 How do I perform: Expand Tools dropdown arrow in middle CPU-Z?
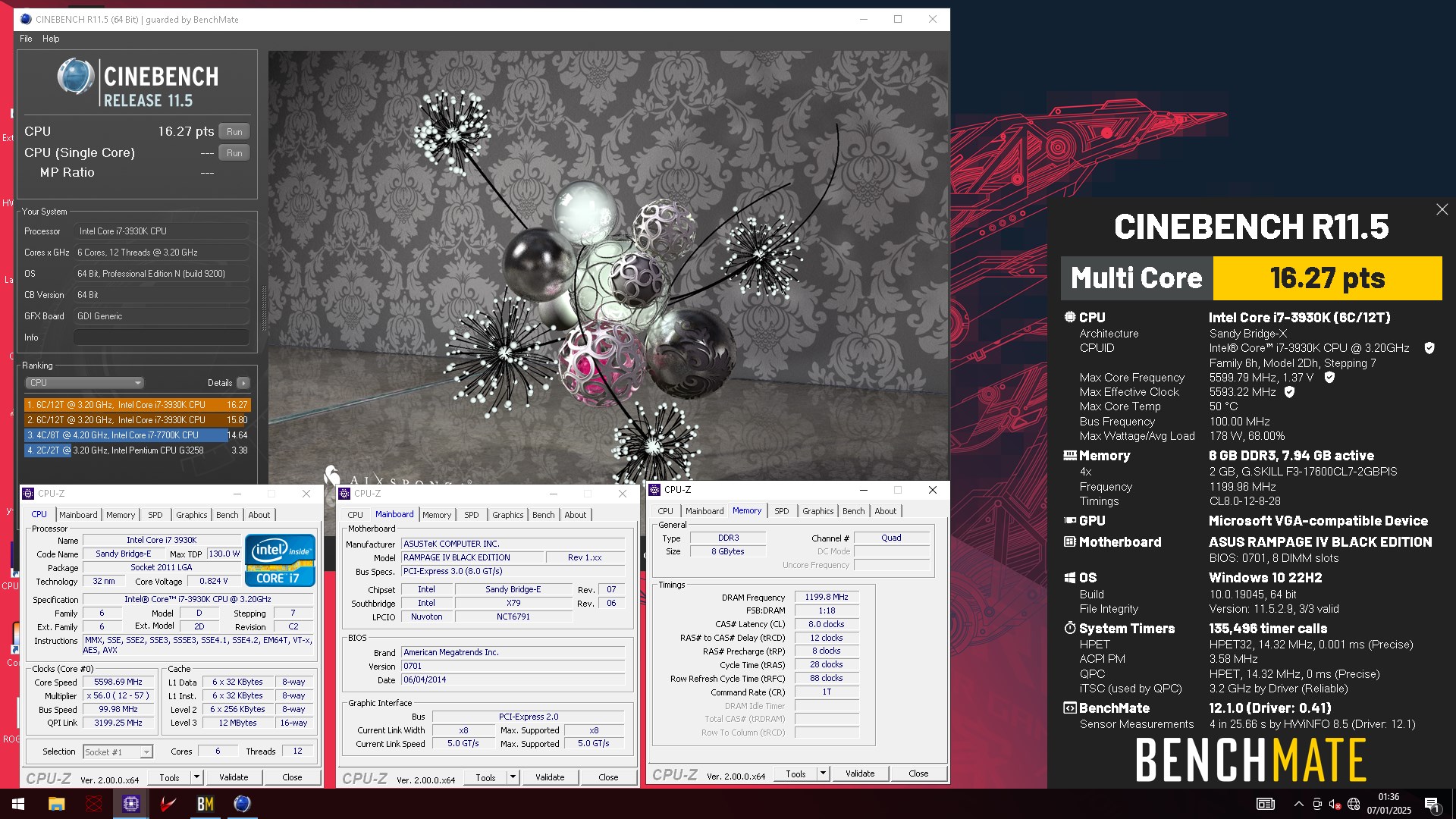[513, 777]
